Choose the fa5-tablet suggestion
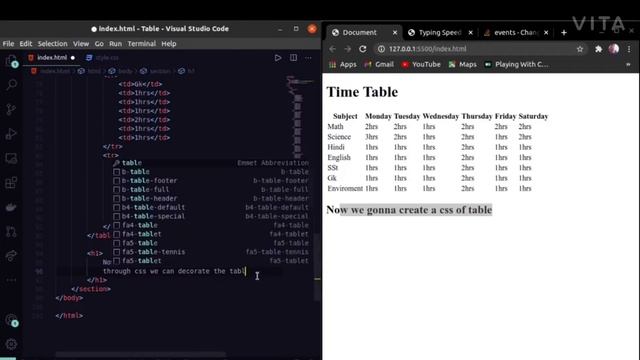 click(211, 261)
